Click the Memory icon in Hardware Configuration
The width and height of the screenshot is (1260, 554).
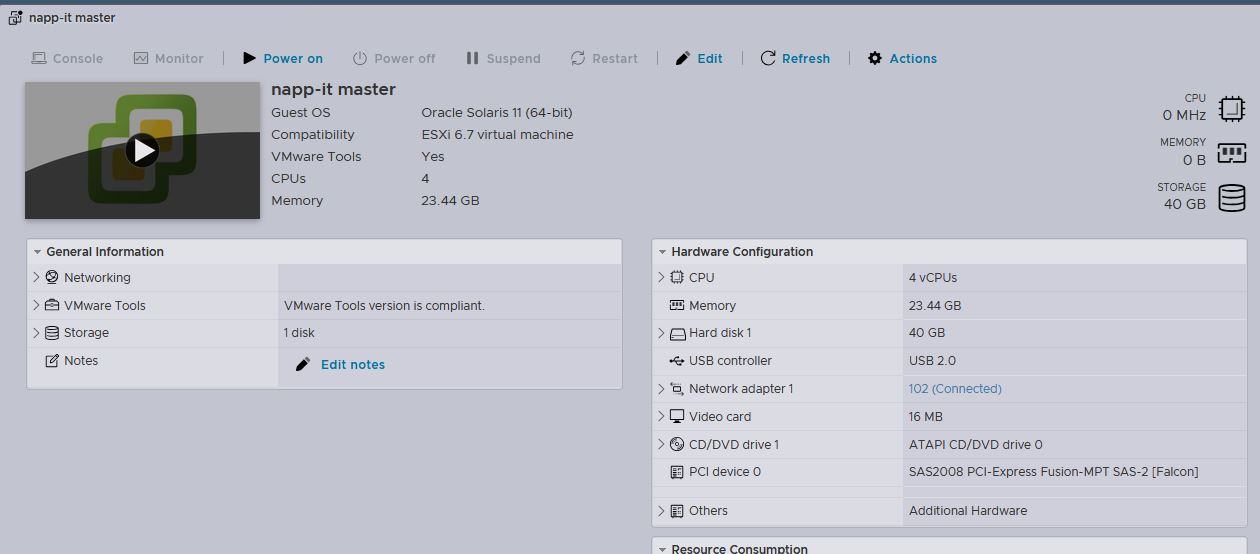click(x=677, y=305)
